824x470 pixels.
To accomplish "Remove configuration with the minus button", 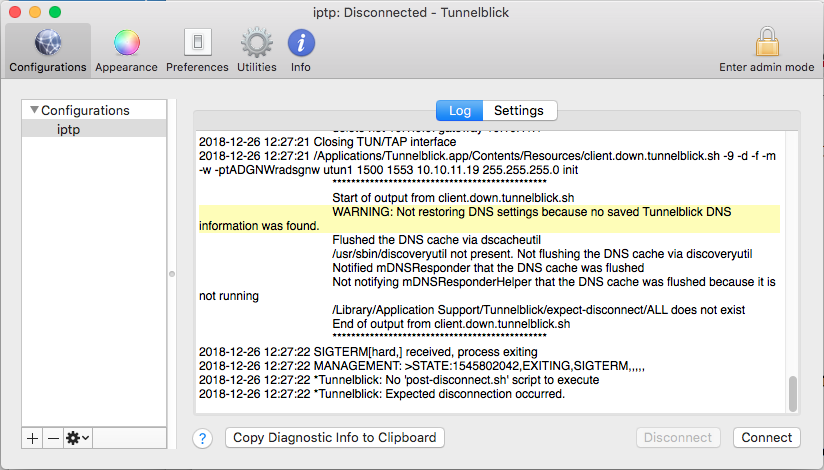I will pos(52,438).
